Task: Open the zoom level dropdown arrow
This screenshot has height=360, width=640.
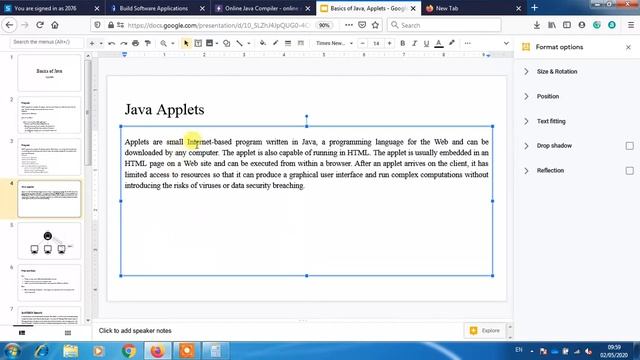Action: coord(173,43)
